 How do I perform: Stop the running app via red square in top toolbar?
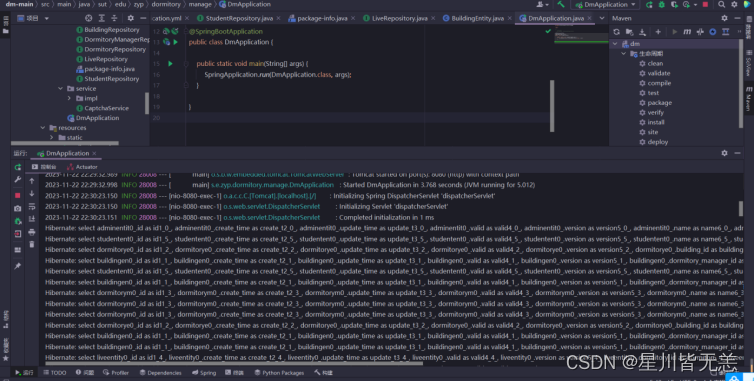[x=705, y=4]
